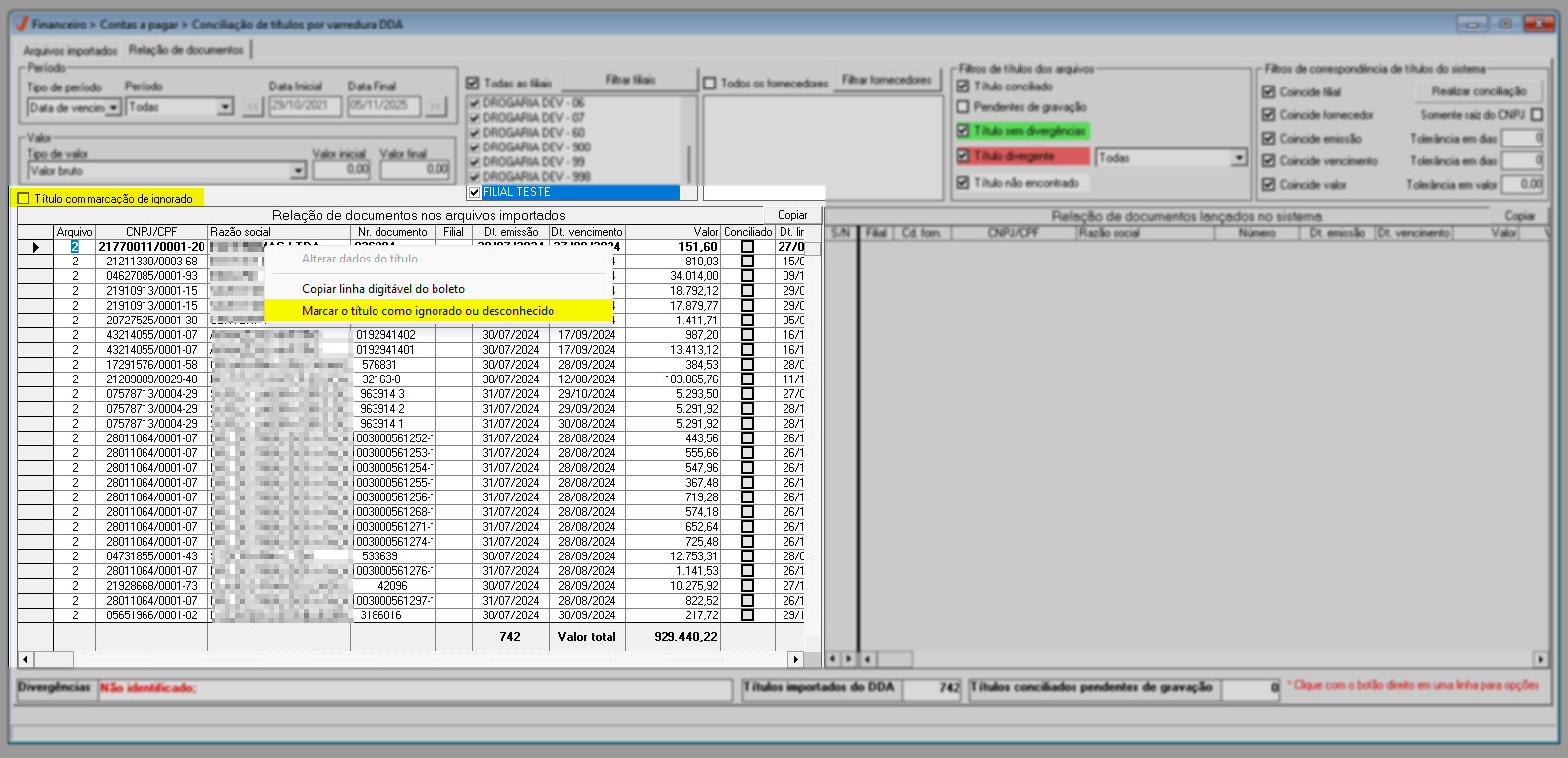Click the previous period double-arrow button
1568x758 pixels.
tap(254, 106)
